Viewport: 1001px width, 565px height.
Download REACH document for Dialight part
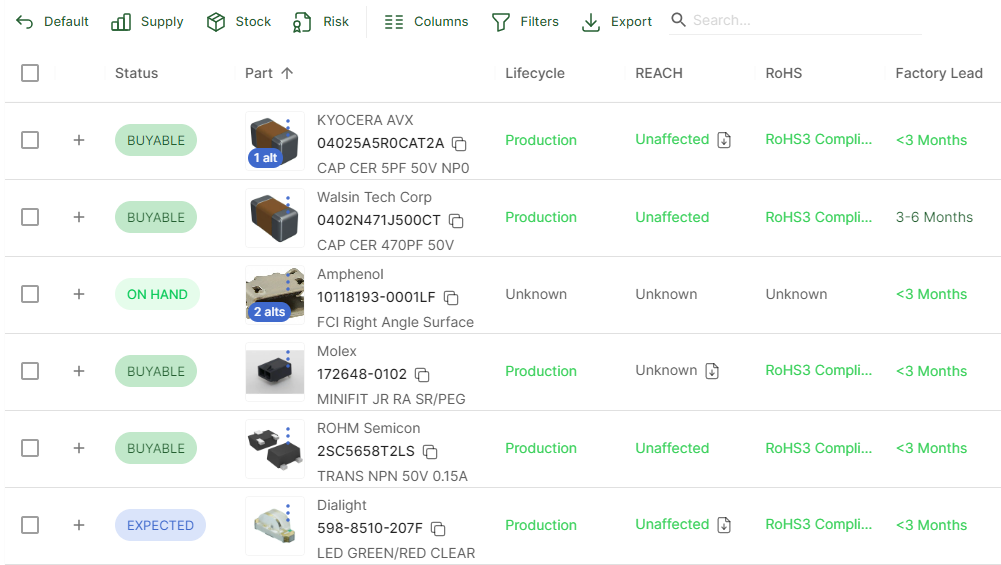pyautogui.click(x=724, y=525)
